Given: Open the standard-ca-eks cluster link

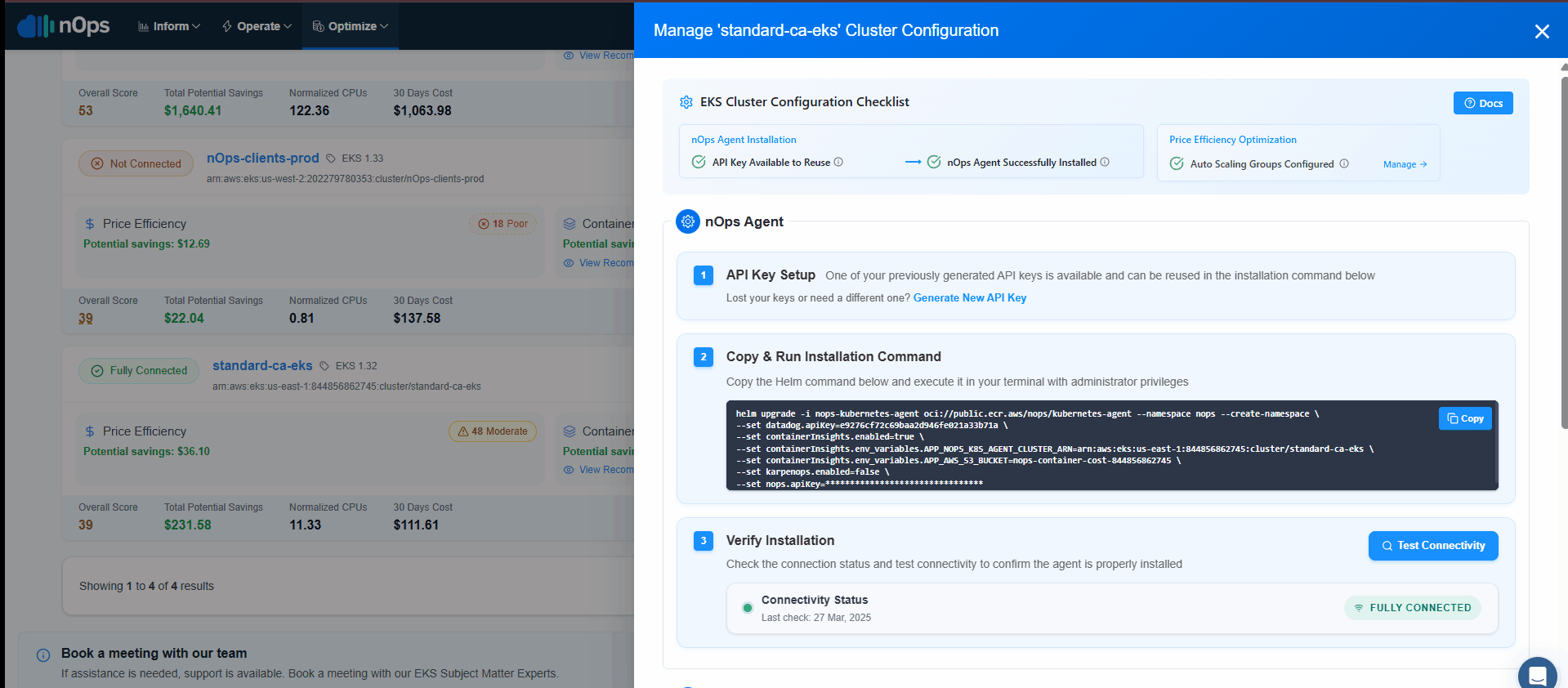Looking at the screenshot, I should click(262, 365).
